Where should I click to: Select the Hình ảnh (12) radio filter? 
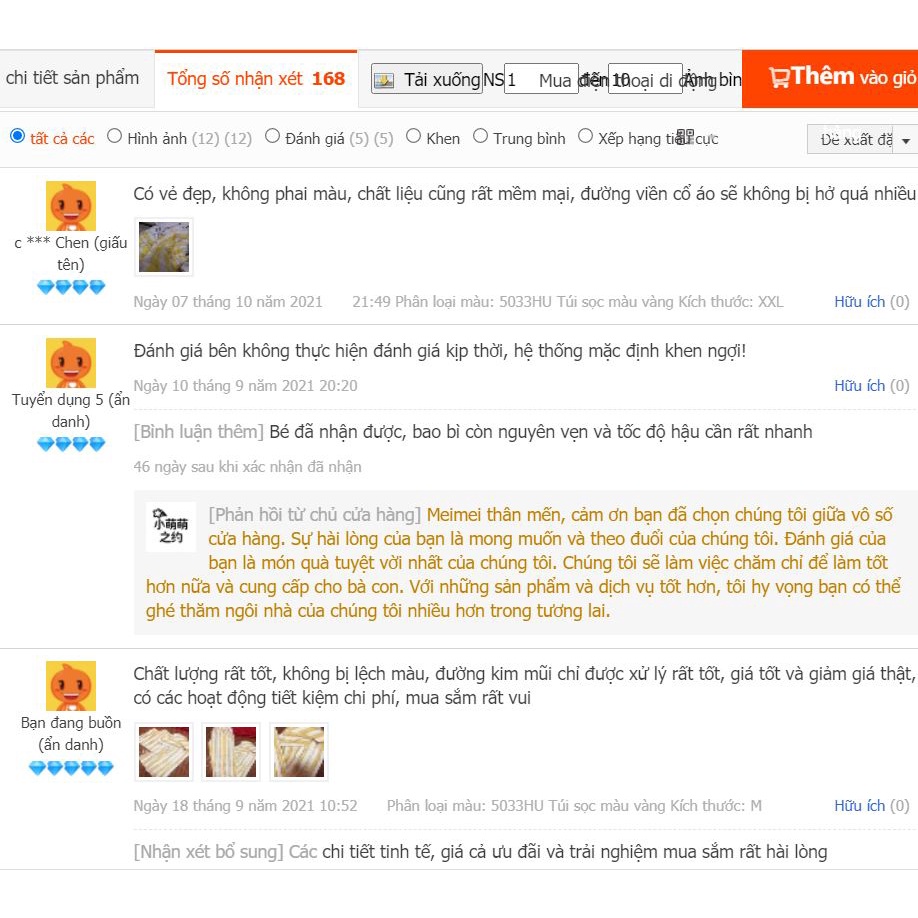click(x=114, y=136)
